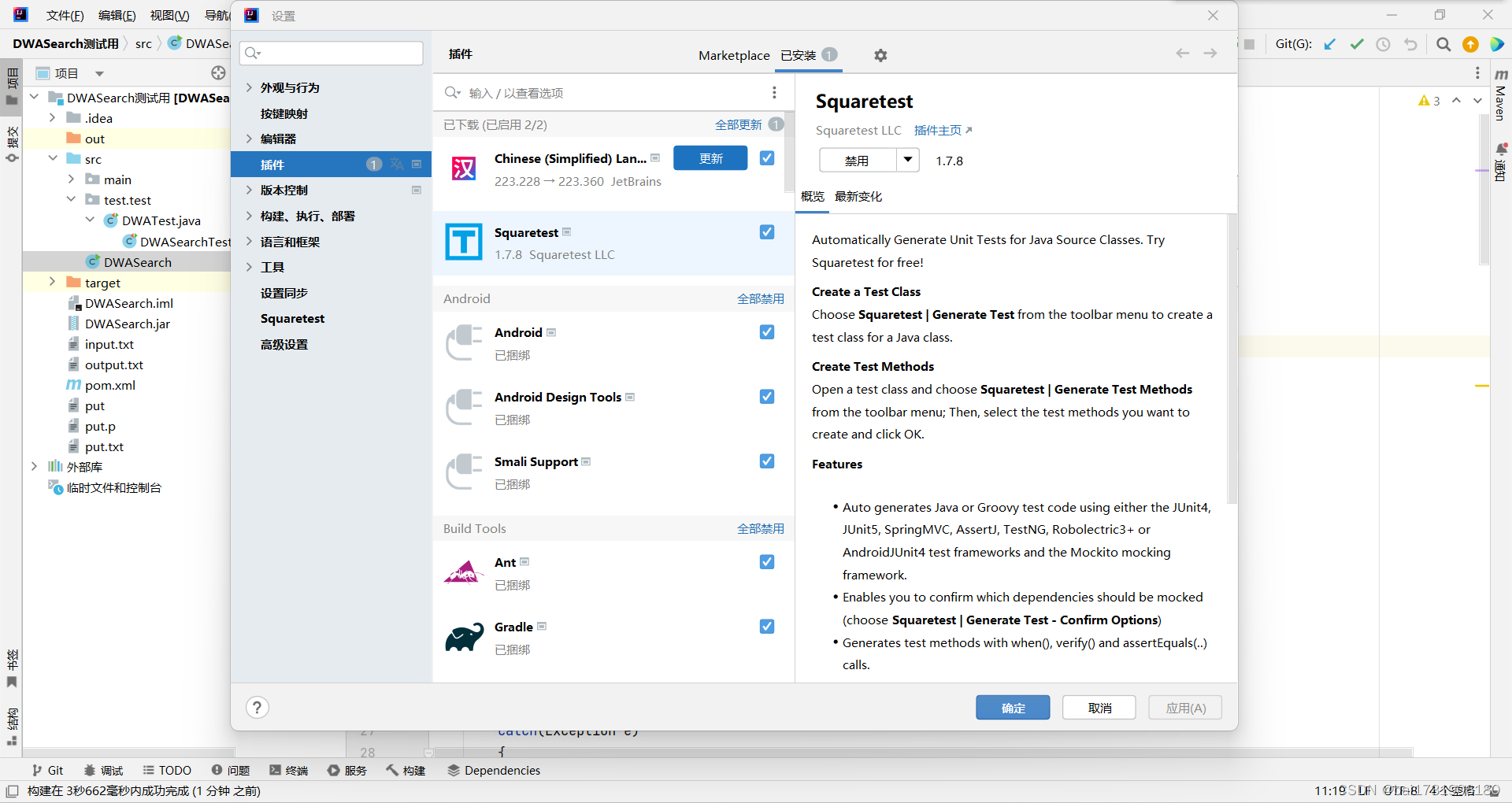The width and height of the screenshot is (1512, 803).
Task: Disable Chinese (Simplified) language plugin checkbox
Action: coord(767,158)
